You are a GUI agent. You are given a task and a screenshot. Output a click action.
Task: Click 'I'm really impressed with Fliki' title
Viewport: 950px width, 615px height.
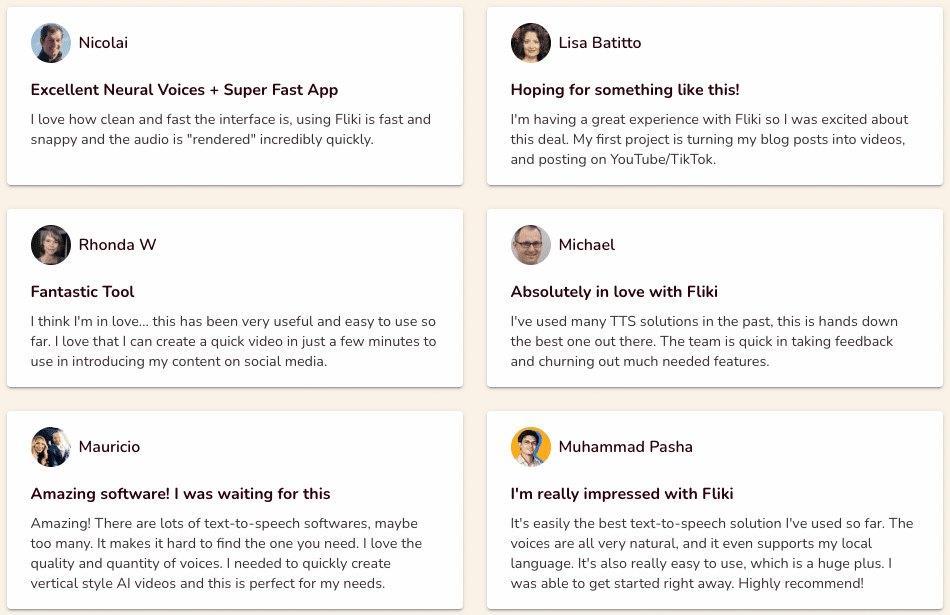pos(622,494)
